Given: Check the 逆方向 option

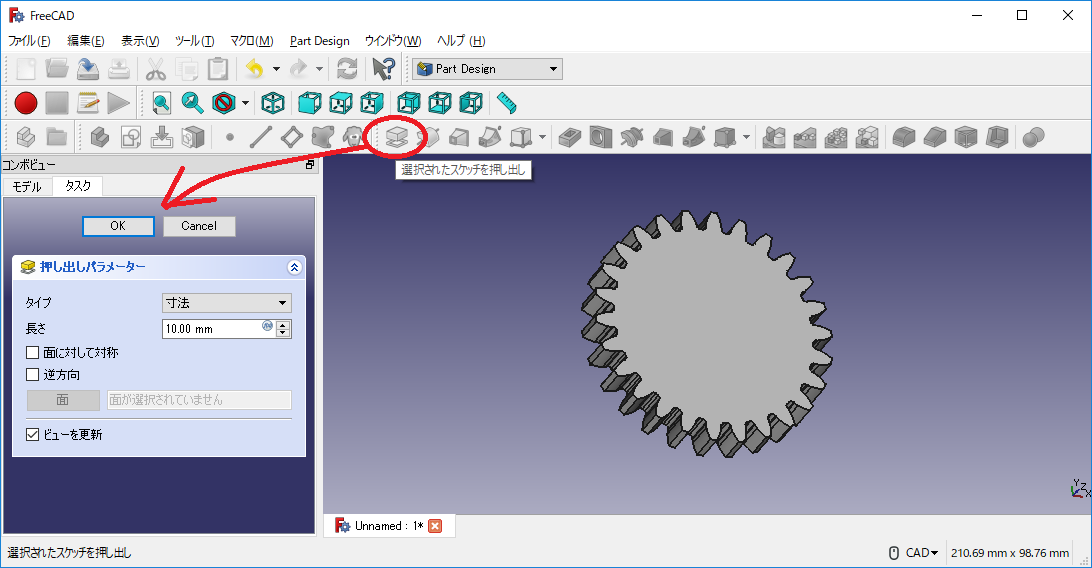Looking at the screenshot, I should click(x=32, y=374).
